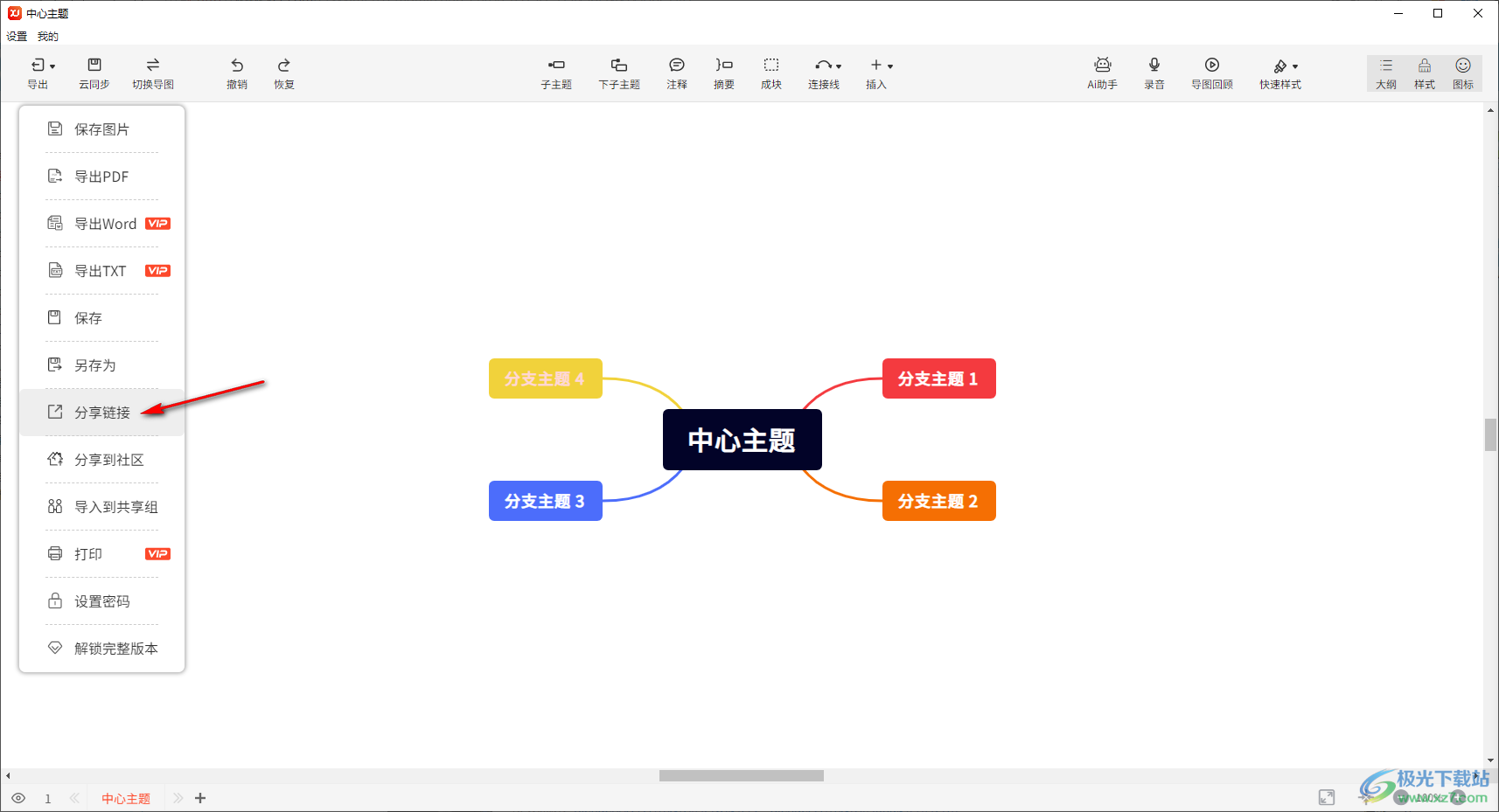Viewport: 1499px width, 812px height.
Task: Select 导出TXT VIP option
Action: (x=102, y=271)
